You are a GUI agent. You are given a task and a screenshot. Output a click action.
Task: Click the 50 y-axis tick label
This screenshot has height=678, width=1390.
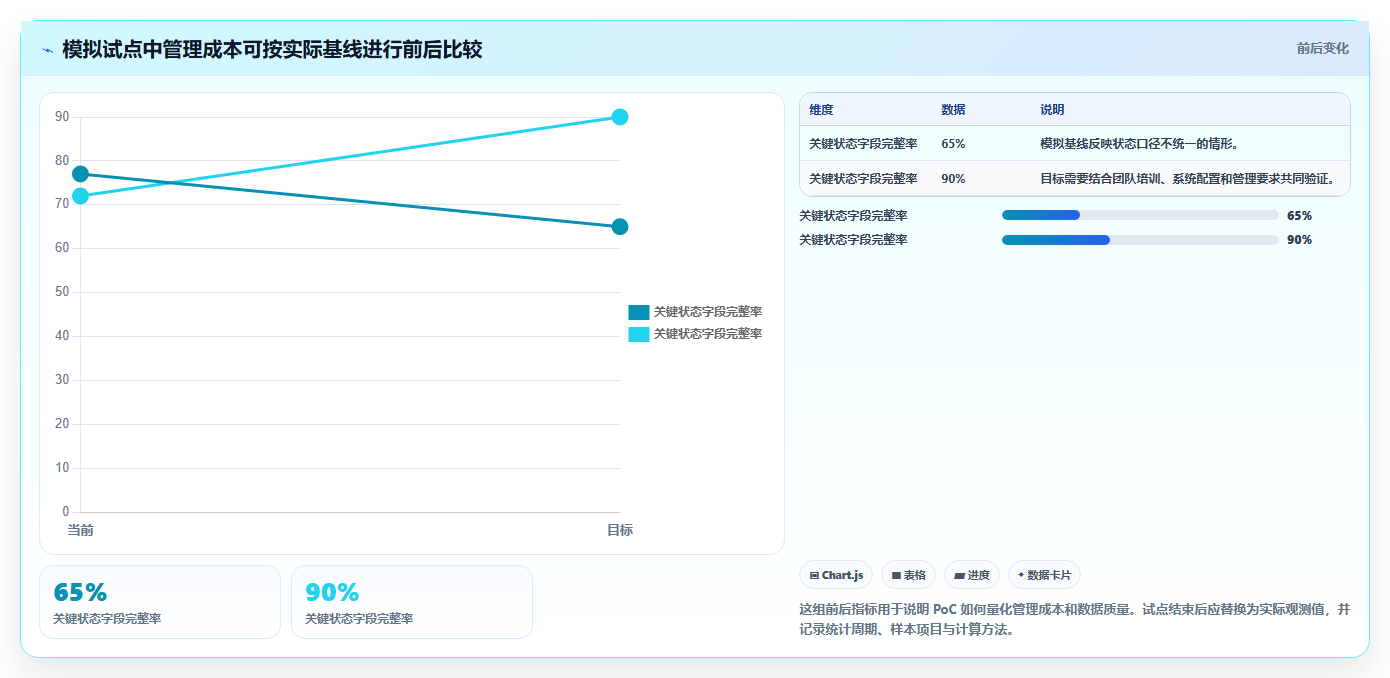pyautogui.click(x=62, y=292)
